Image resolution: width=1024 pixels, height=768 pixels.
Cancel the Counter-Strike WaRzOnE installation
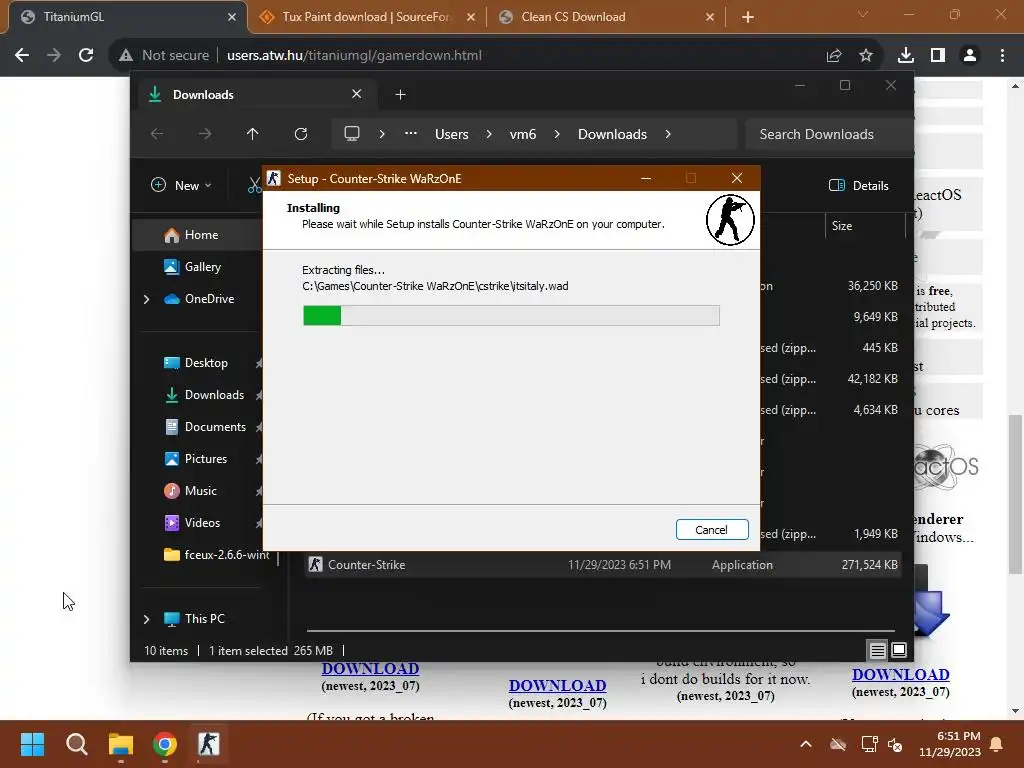click(x=712, y=530)
